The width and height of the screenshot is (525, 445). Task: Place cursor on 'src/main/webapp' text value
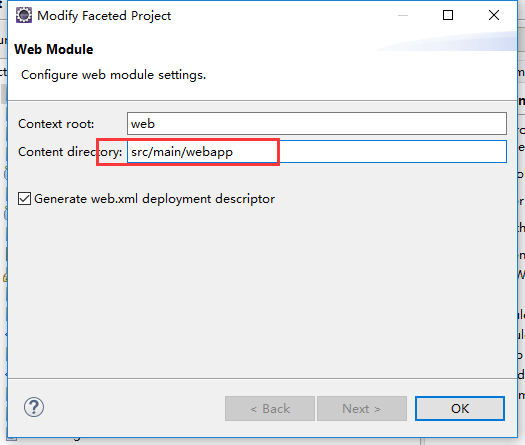[x=182, y=152]
